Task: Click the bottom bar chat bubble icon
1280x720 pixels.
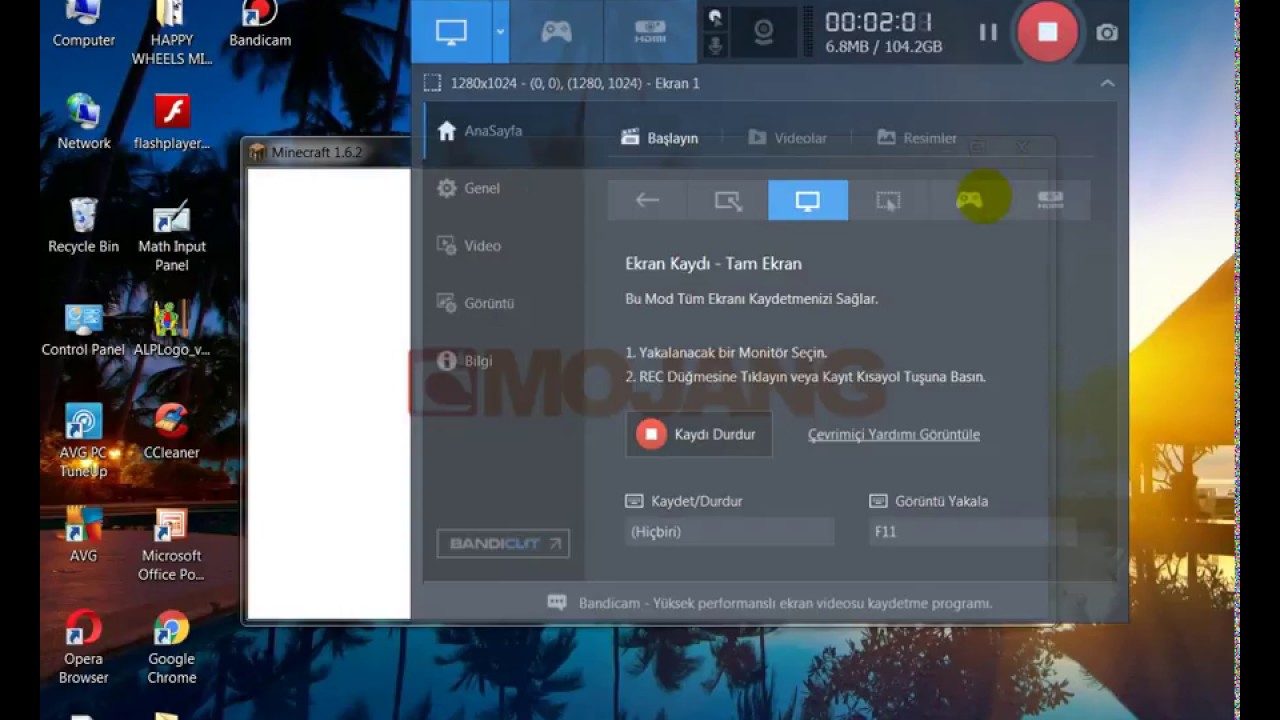Action: (557, 603)
